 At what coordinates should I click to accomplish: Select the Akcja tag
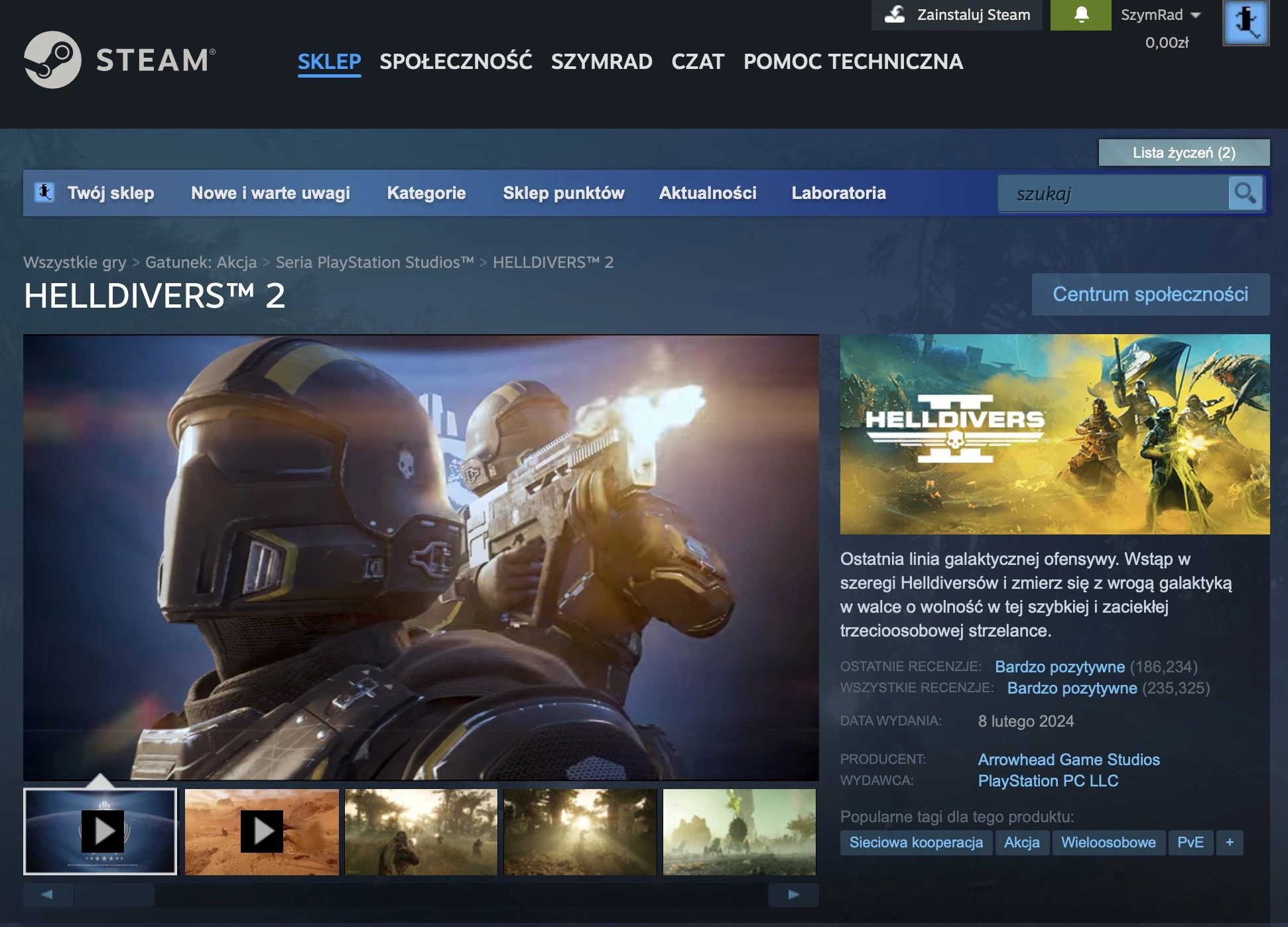[x=1021, y=843]
